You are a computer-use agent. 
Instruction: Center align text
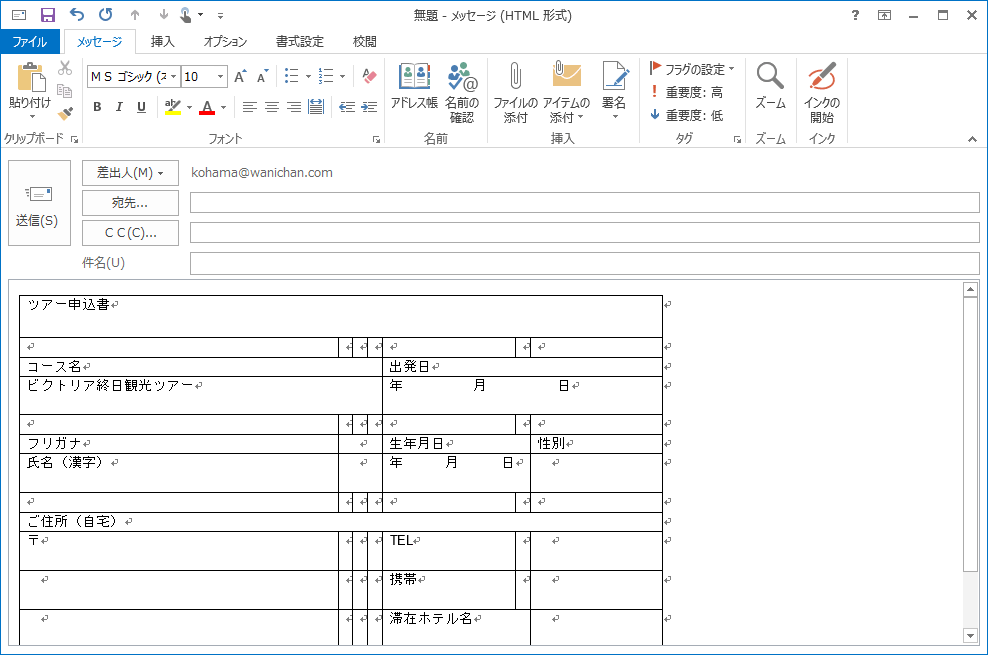[x=272, y=107]
